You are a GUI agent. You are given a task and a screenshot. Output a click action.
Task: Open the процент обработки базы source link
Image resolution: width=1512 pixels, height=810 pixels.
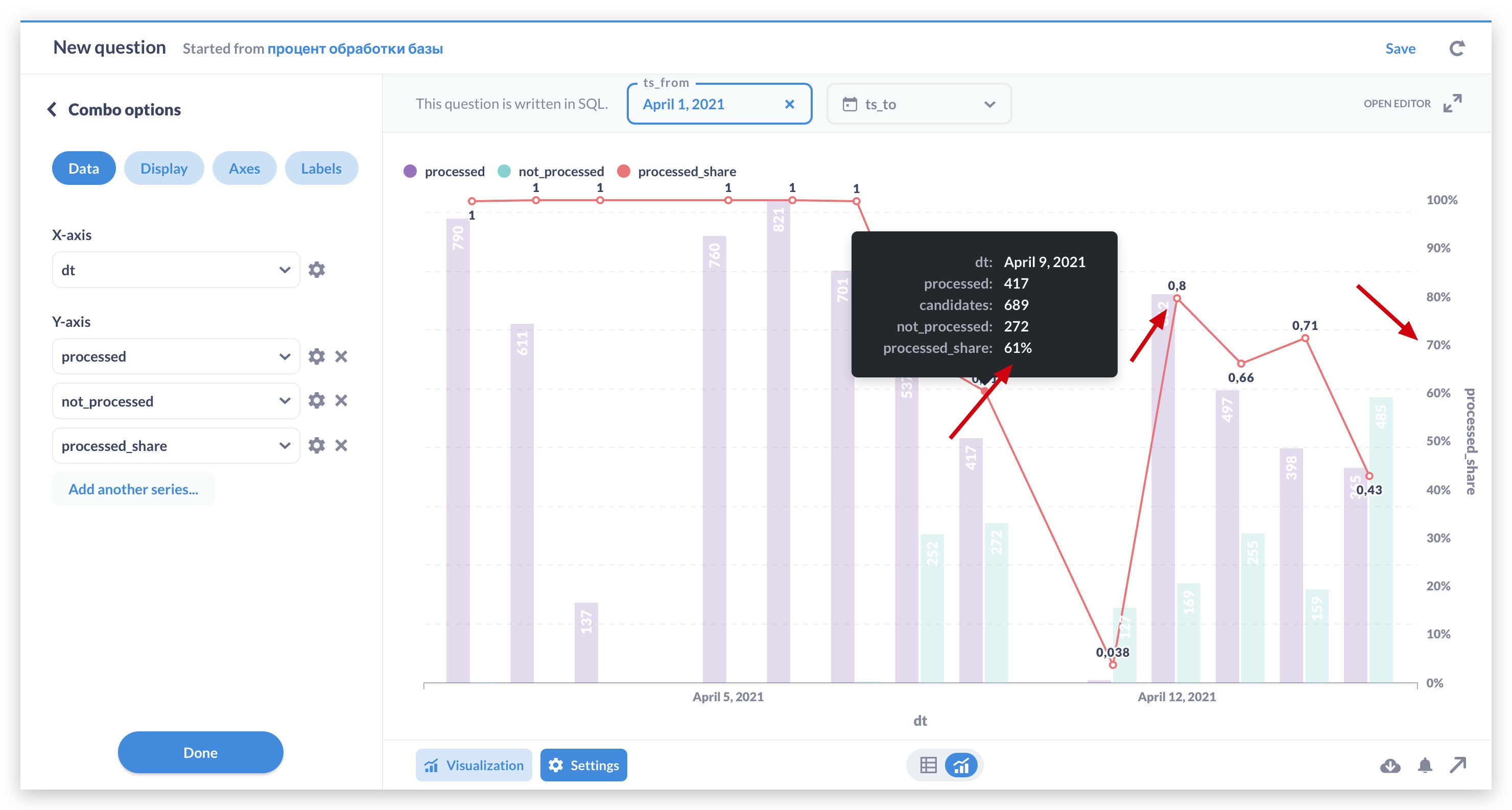pyautogui.click(x=355, y=48)
